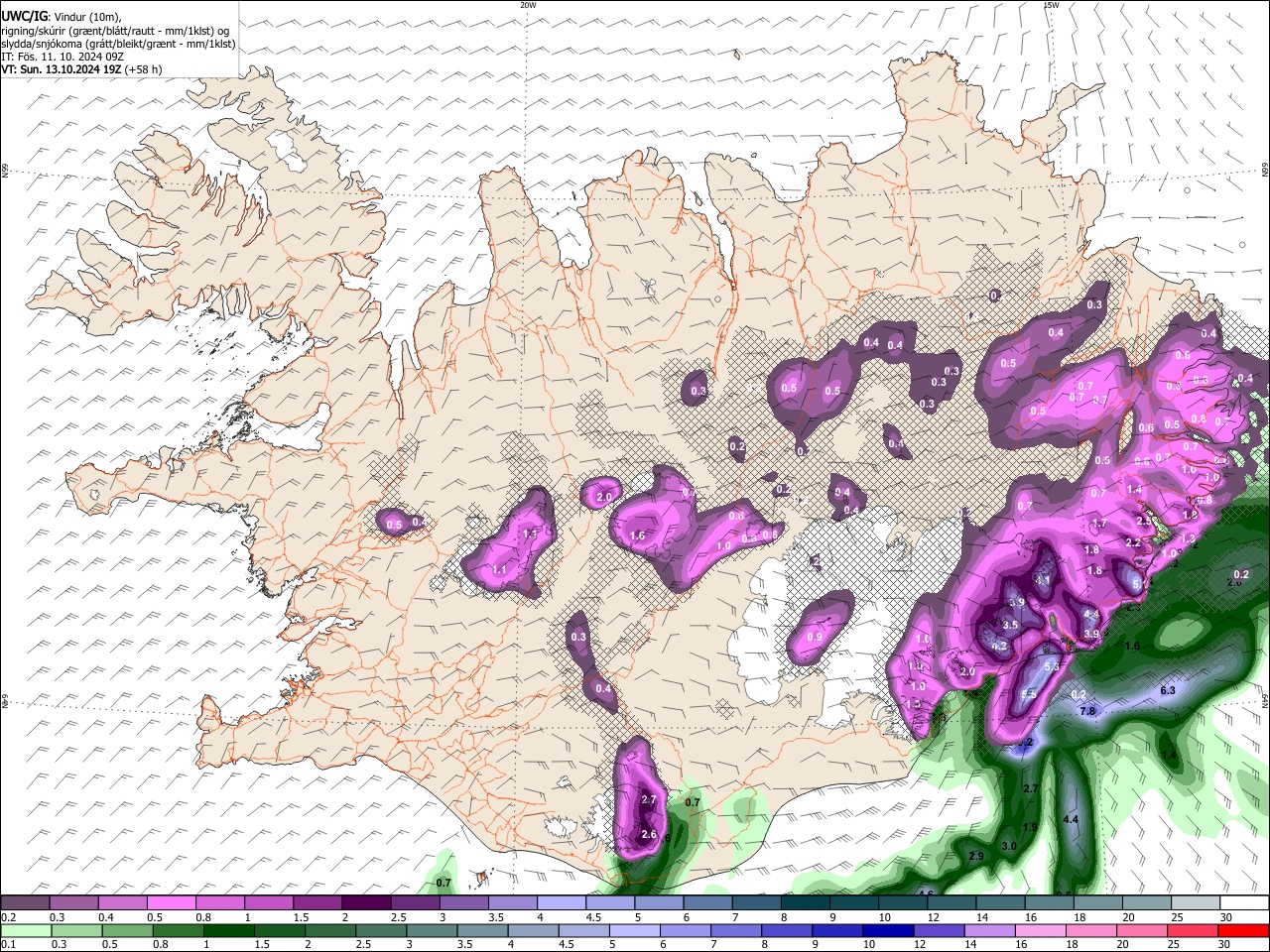
Task: Click the lavender swatch at 4 in the top legend row
Action: [x=562, y=903]
